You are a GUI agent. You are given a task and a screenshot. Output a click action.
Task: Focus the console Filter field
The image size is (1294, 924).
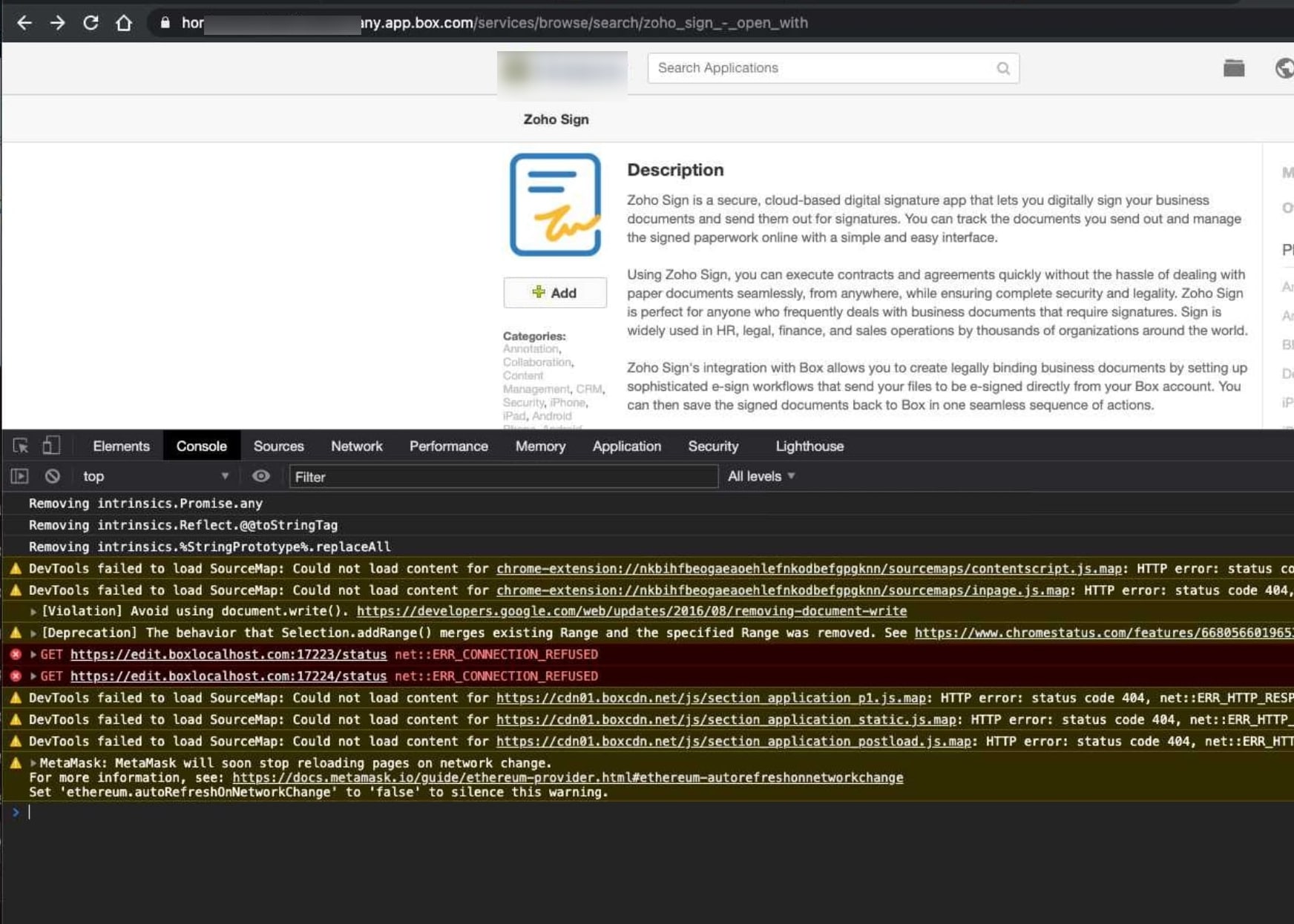tap(504, 477)
